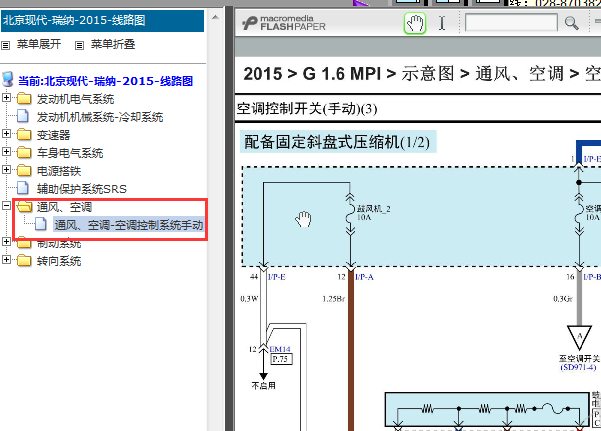Click the title bar 北京现代-瑞纳-2015-线路图
The width and height of the screenshot is (601, 431).
102,21
